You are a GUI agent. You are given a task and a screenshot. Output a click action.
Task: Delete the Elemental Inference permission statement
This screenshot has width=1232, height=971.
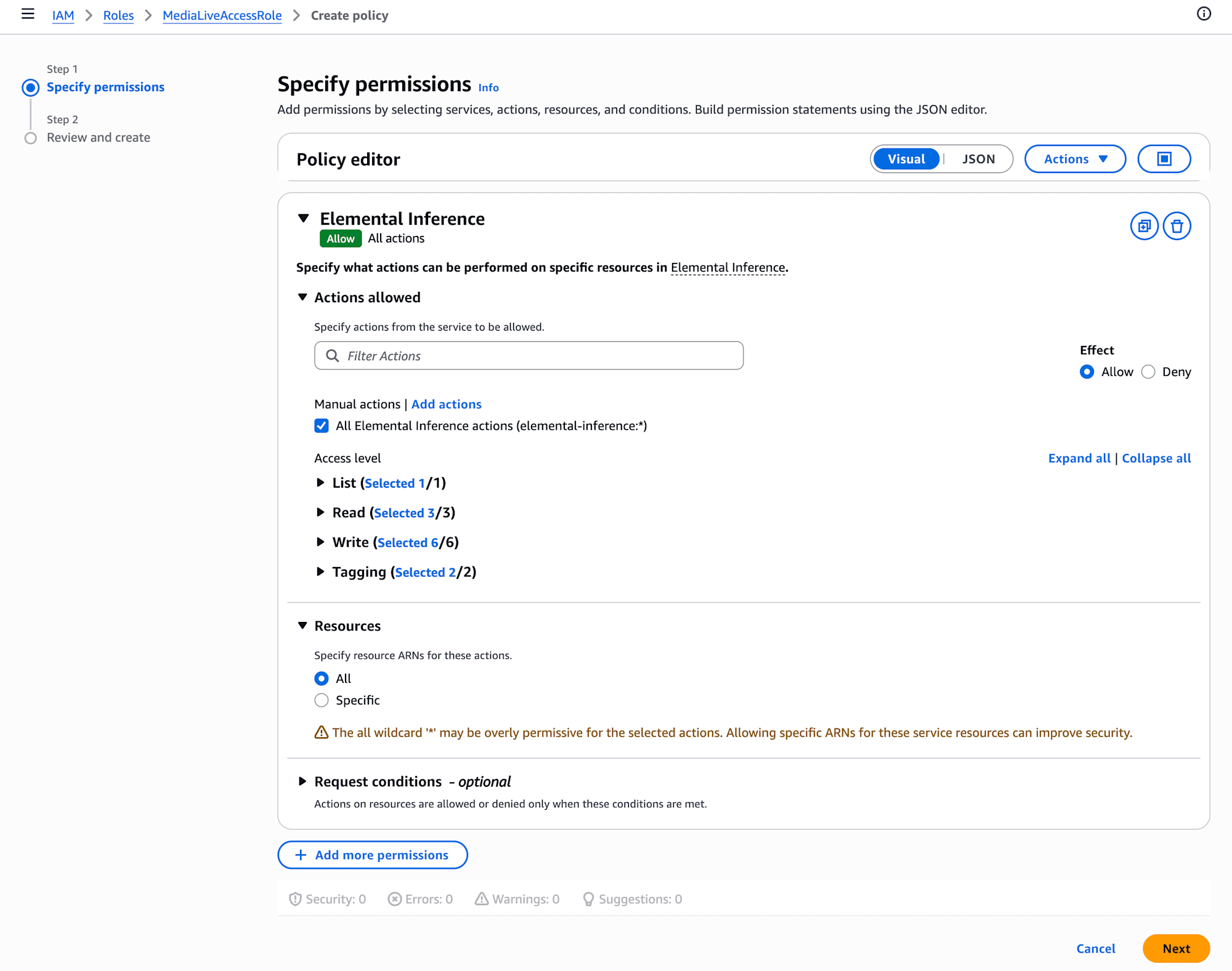click(1177, 226)
